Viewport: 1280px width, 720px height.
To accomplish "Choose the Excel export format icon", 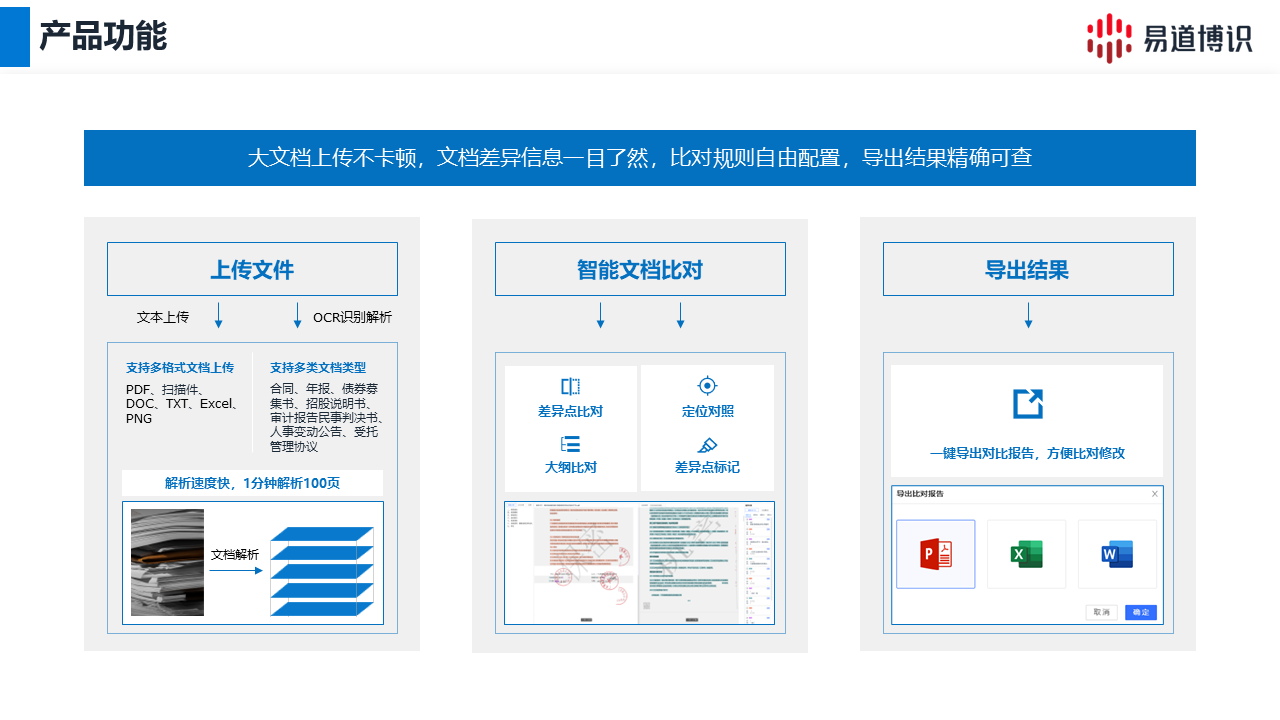I will pos(1026,554).
